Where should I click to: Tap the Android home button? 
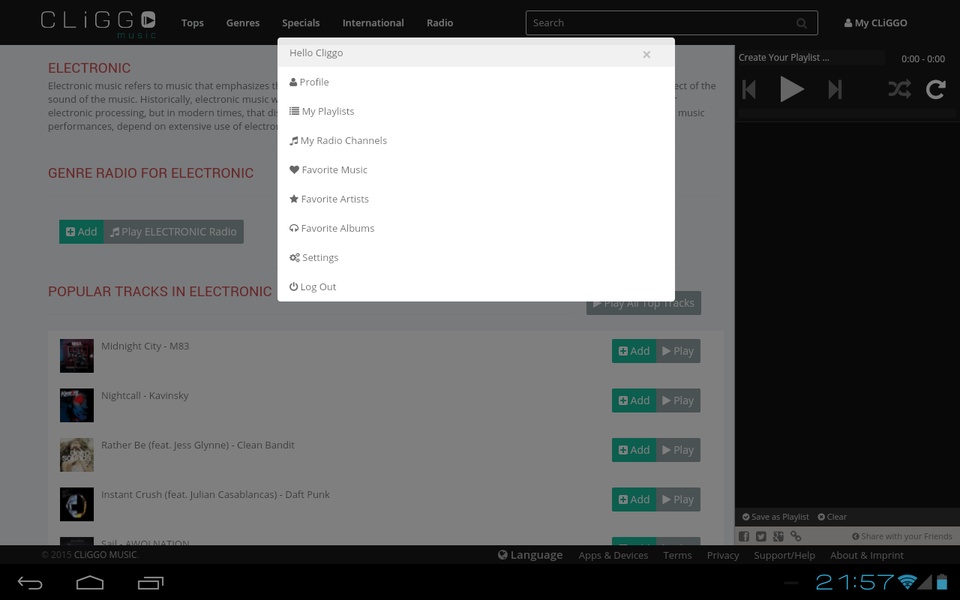tap(90, 583)
